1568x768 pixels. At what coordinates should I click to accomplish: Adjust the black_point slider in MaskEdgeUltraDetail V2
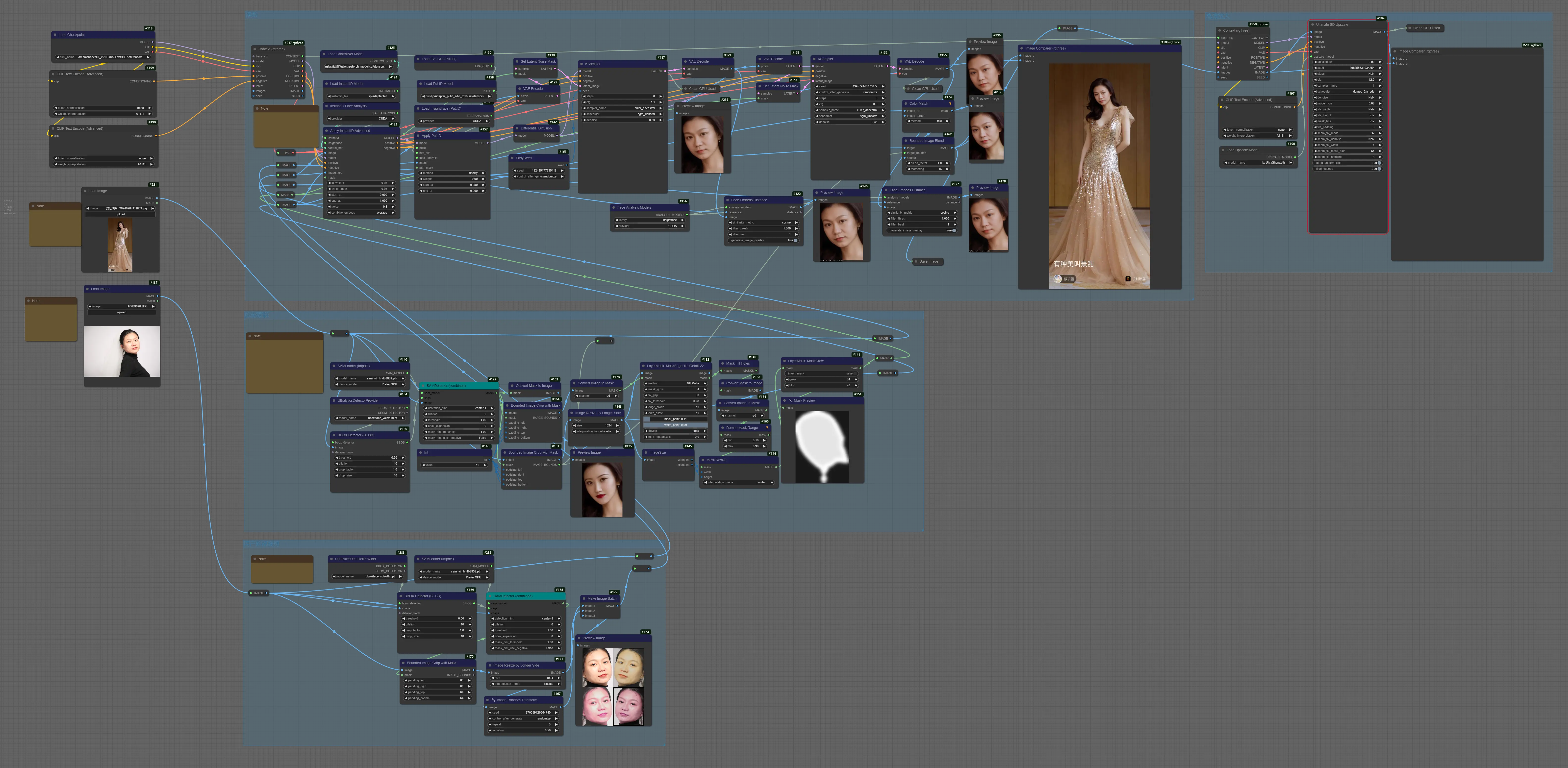[x=675, y=419]
